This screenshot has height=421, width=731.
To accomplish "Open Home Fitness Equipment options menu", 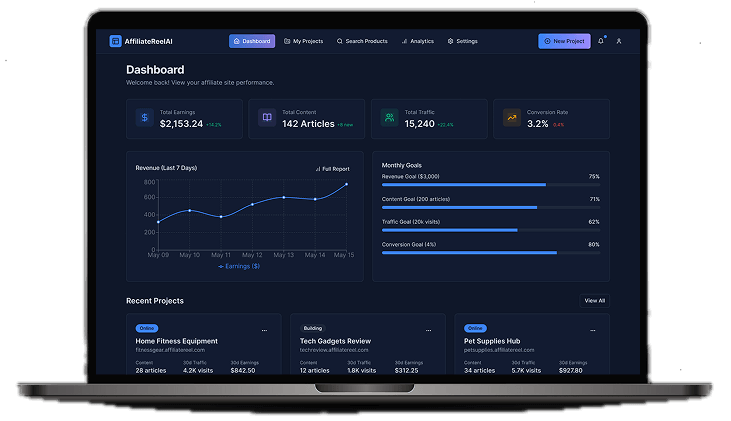I will click(x=264, y=329).
